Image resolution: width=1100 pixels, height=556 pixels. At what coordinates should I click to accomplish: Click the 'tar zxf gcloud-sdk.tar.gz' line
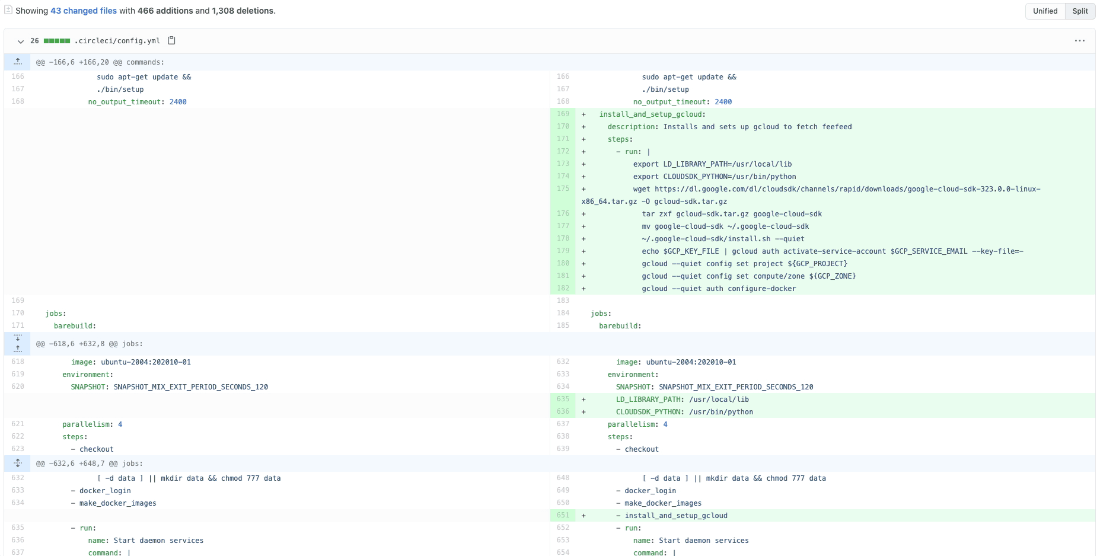(x=732, y=214)
